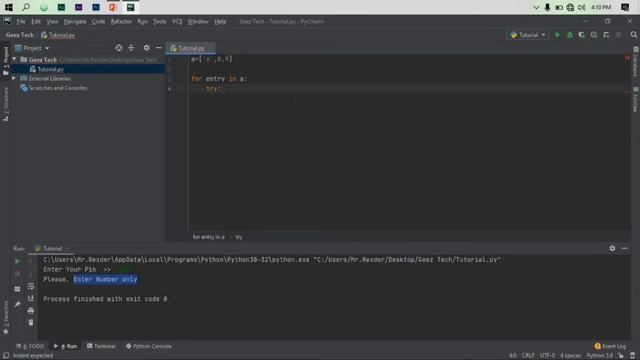Open the Refactor menu

121,22
